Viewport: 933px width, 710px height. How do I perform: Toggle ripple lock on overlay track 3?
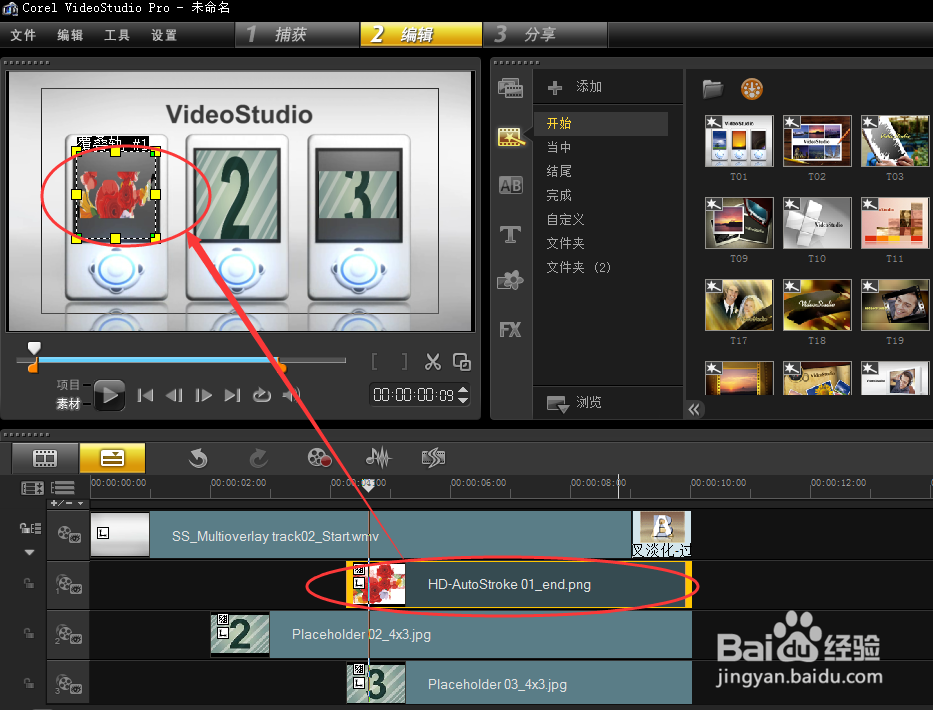click(29, 683)
